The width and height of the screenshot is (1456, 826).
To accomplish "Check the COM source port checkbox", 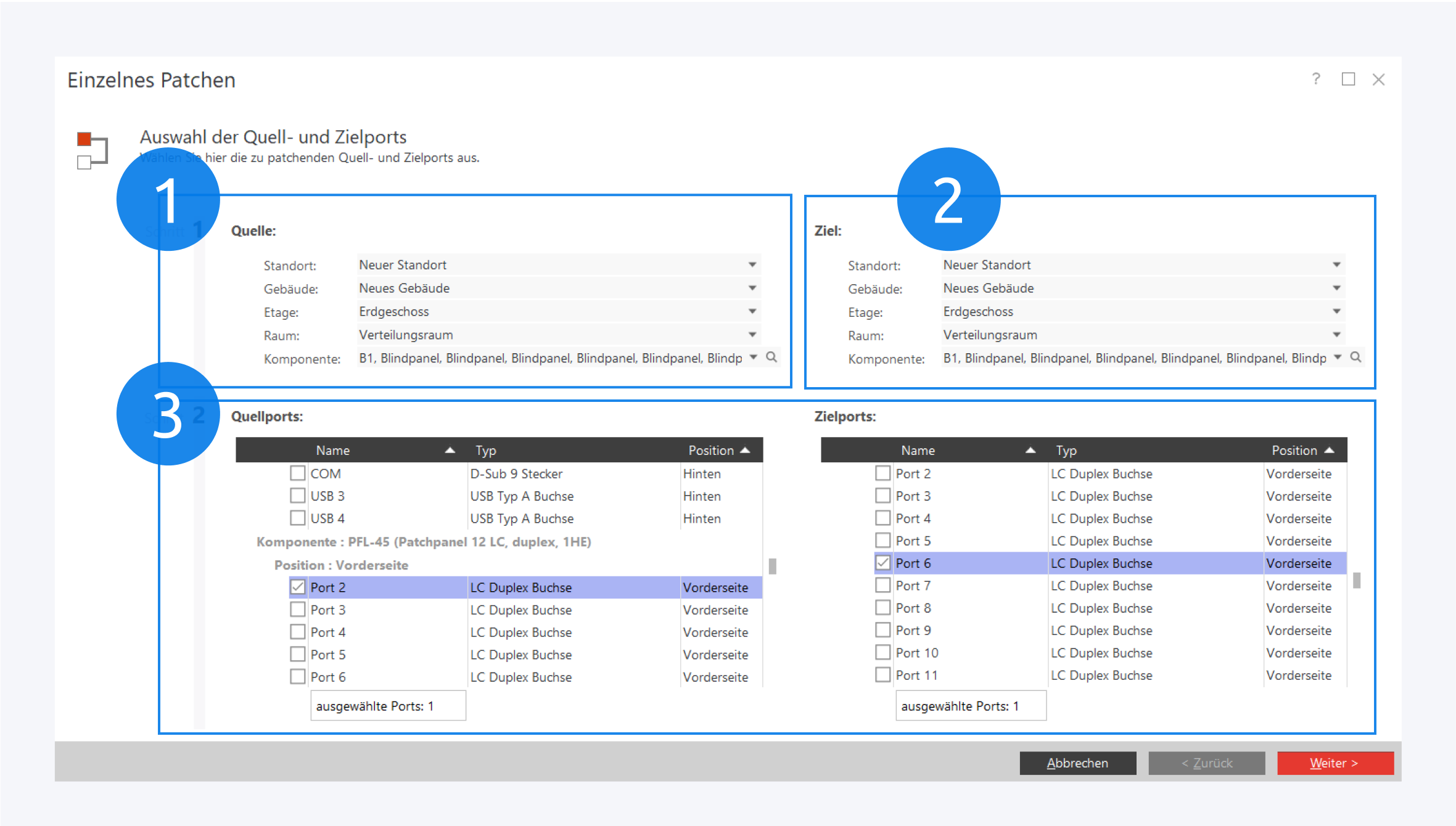I will click(x=298, y=473).
